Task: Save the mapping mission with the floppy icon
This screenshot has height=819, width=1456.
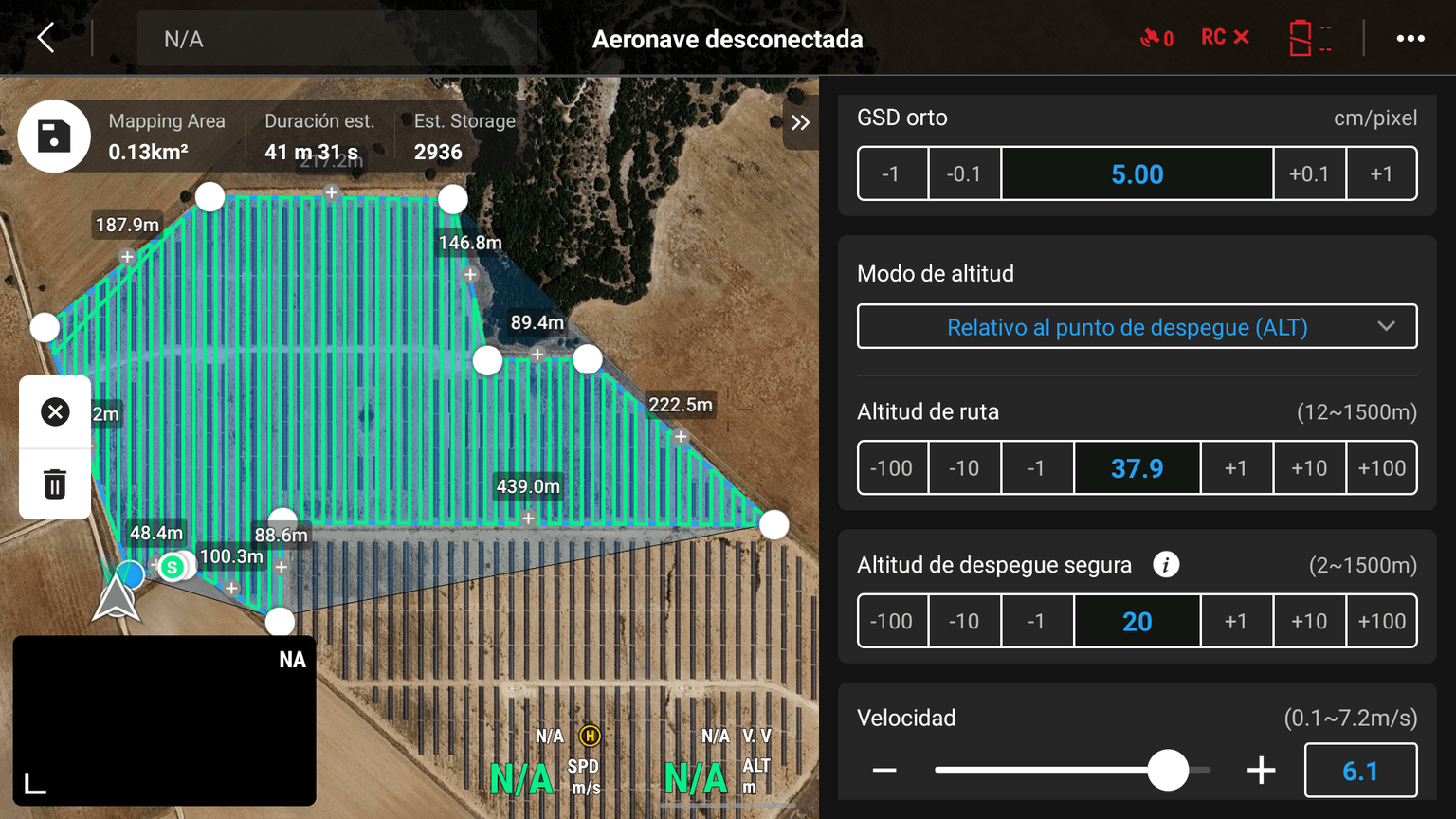Action: pyautogui.click(x=54, y=136)
